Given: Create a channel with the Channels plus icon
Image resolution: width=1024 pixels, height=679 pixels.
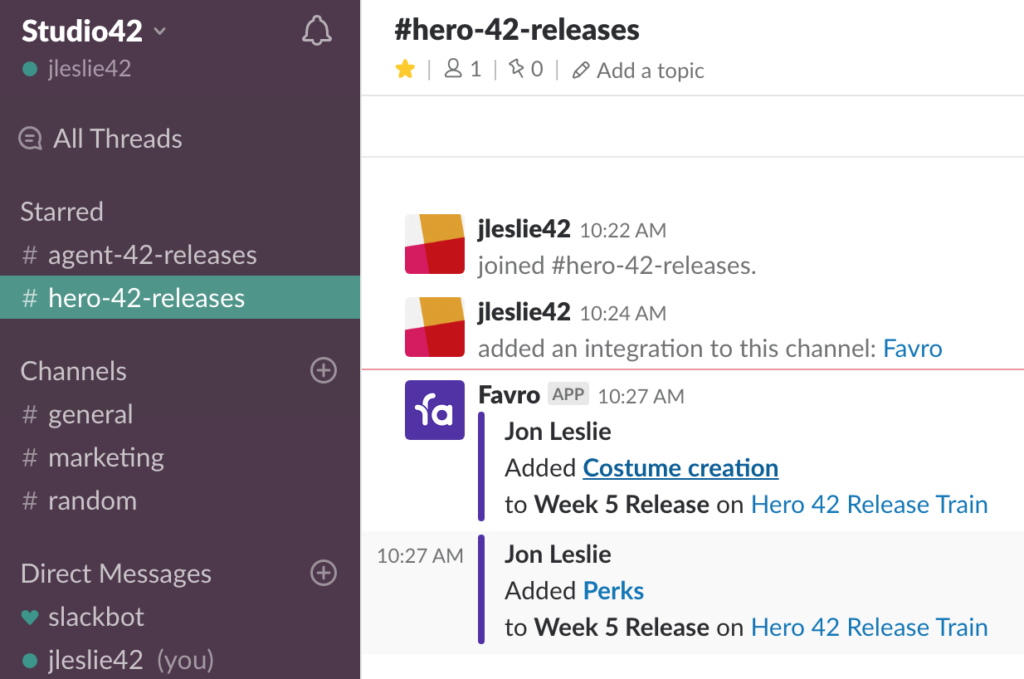Looking at the screenshot, I should (323, 371).
